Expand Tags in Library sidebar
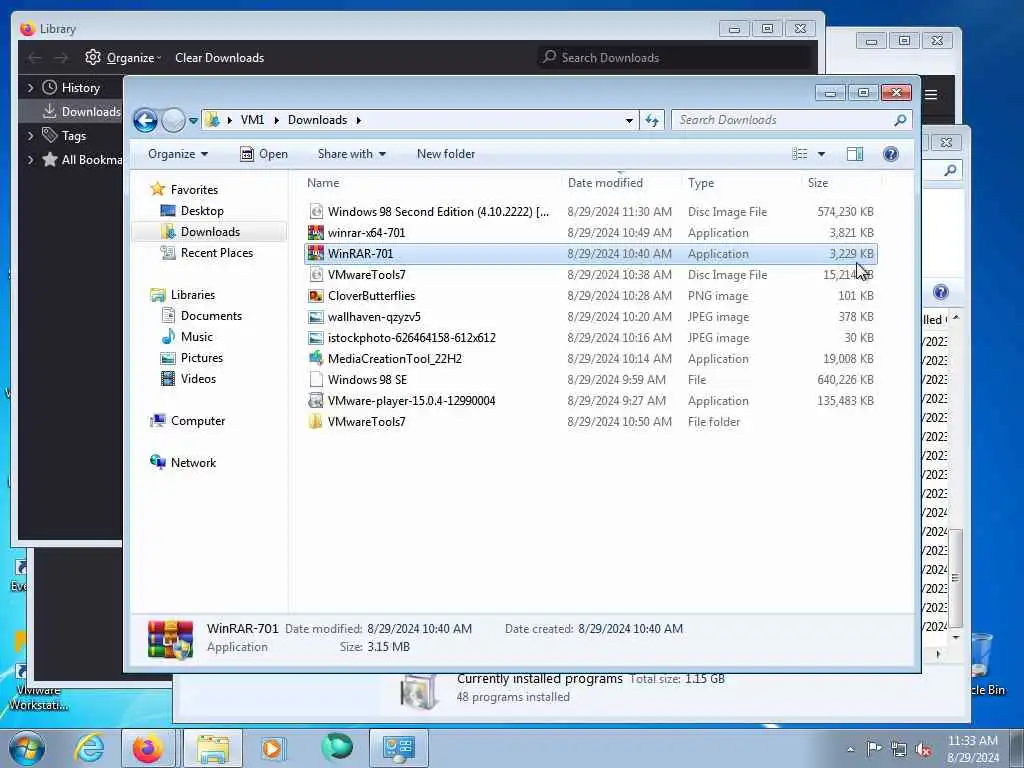This screenshot has height=768, width=1024. pos(30,135)
